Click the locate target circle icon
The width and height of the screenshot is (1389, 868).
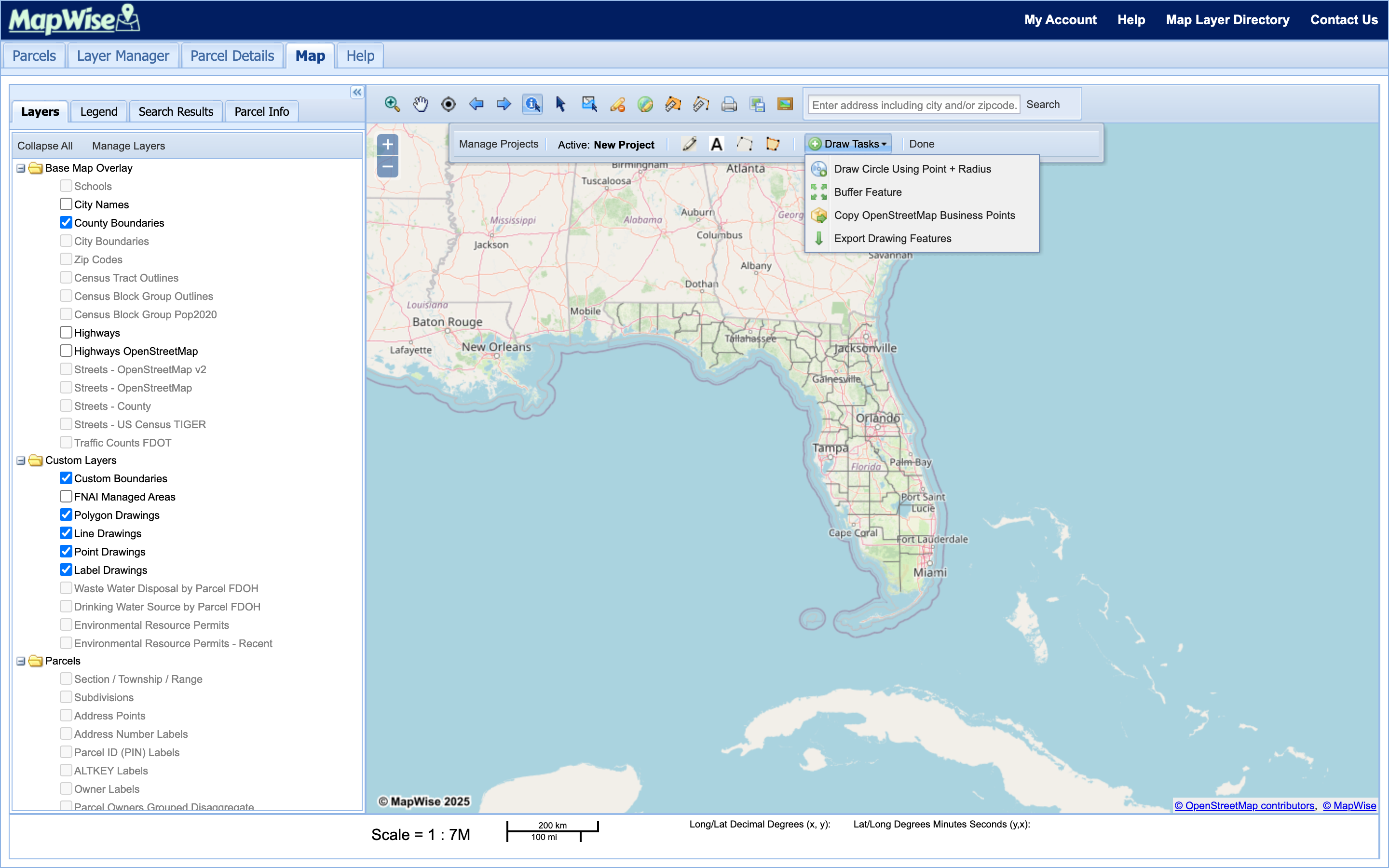coord(448,104)
